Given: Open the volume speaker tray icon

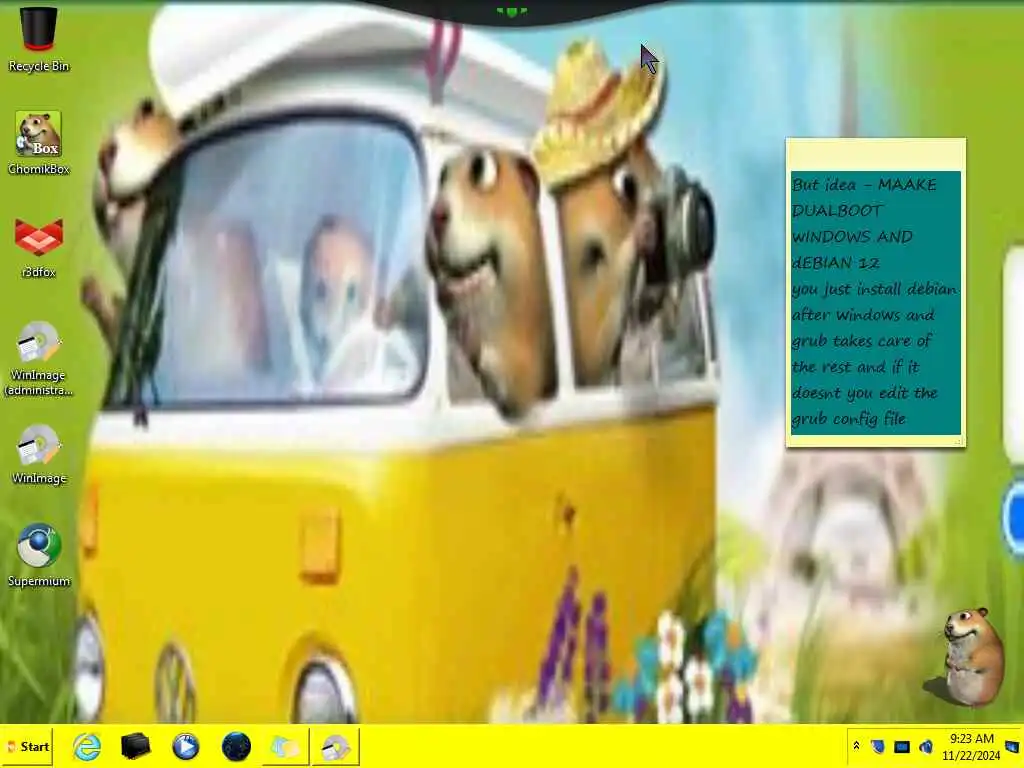Looking at the screenshot, I should (925, 746).
